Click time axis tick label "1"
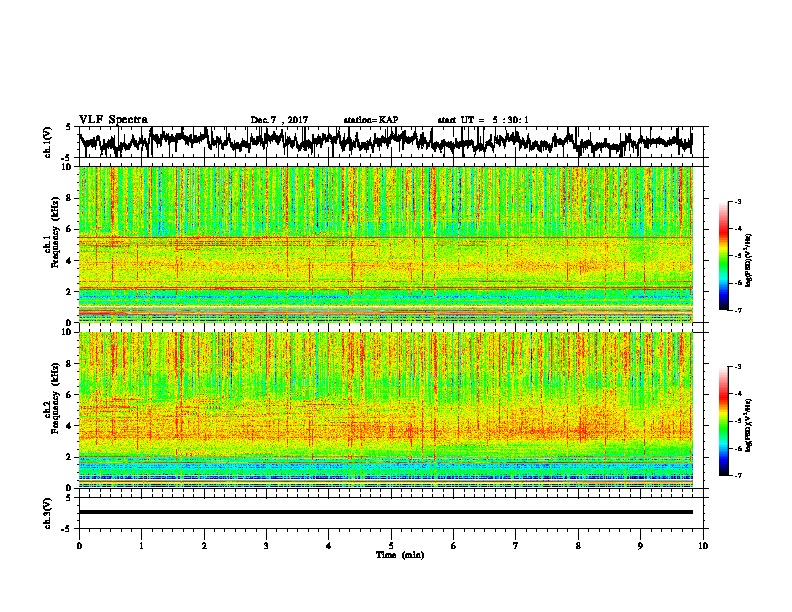Viewport: 792px width, 612px height. (x=142, y=546)
